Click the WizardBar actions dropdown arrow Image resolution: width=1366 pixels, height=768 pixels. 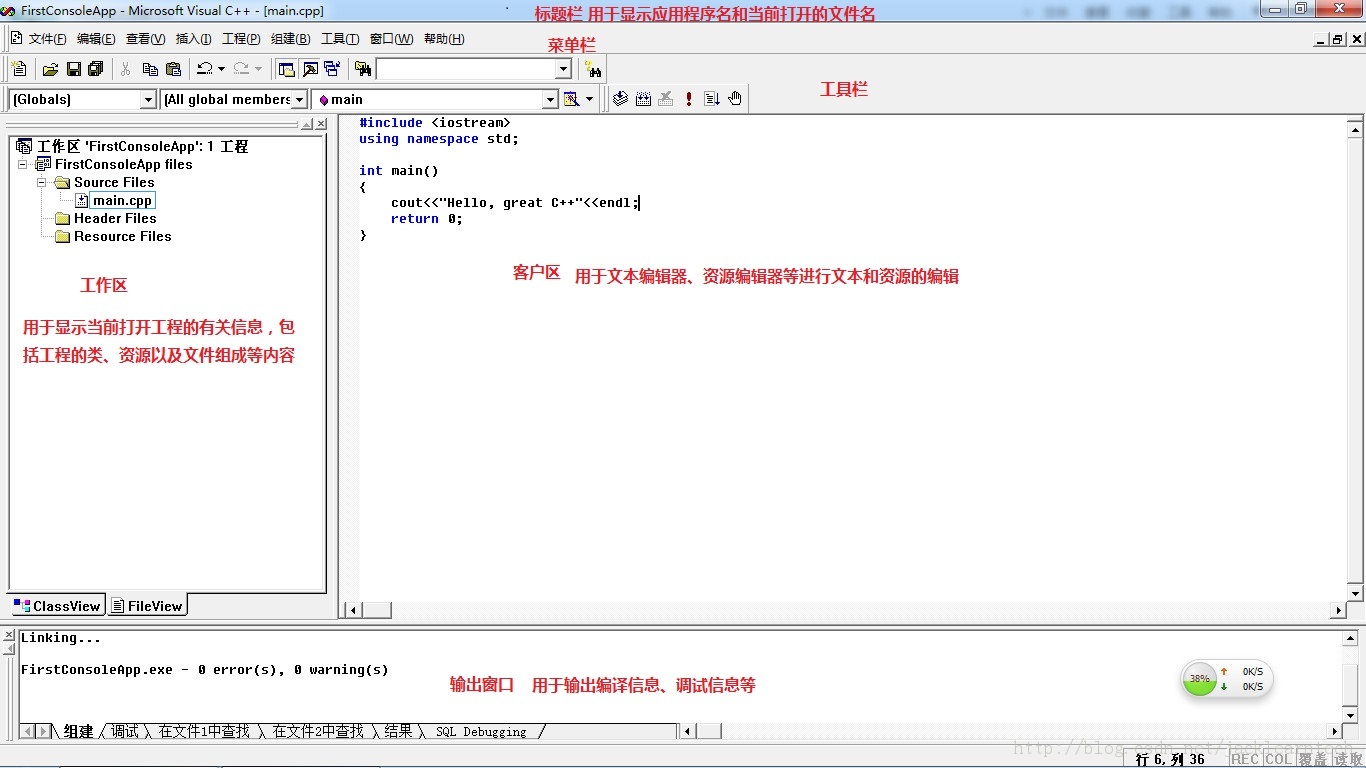[591, 99]
